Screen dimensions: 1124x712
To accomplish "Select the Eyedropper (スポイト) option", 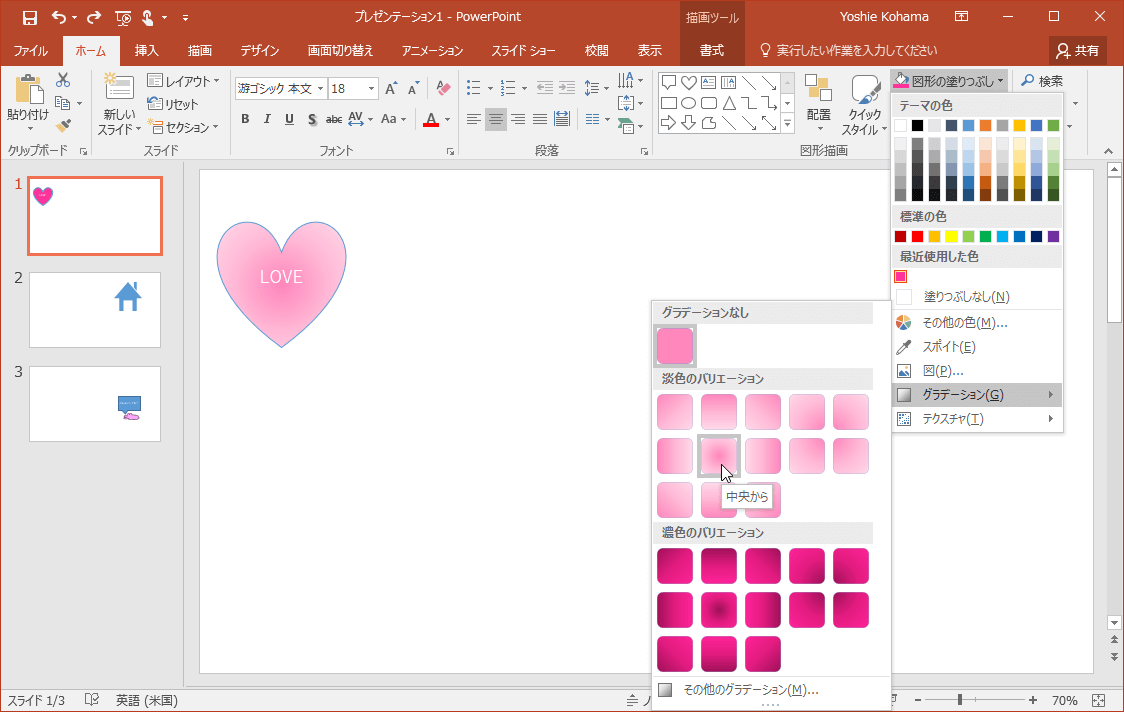I will pyautogui.click(x=948, y=347).
